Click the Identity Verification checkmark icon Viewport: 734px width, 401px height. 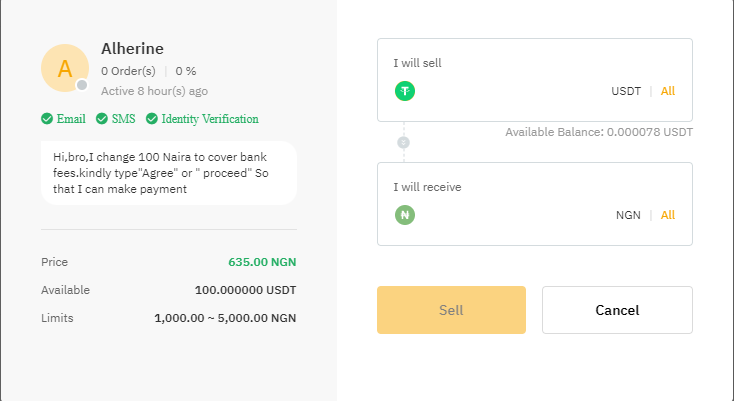point(152,119)
